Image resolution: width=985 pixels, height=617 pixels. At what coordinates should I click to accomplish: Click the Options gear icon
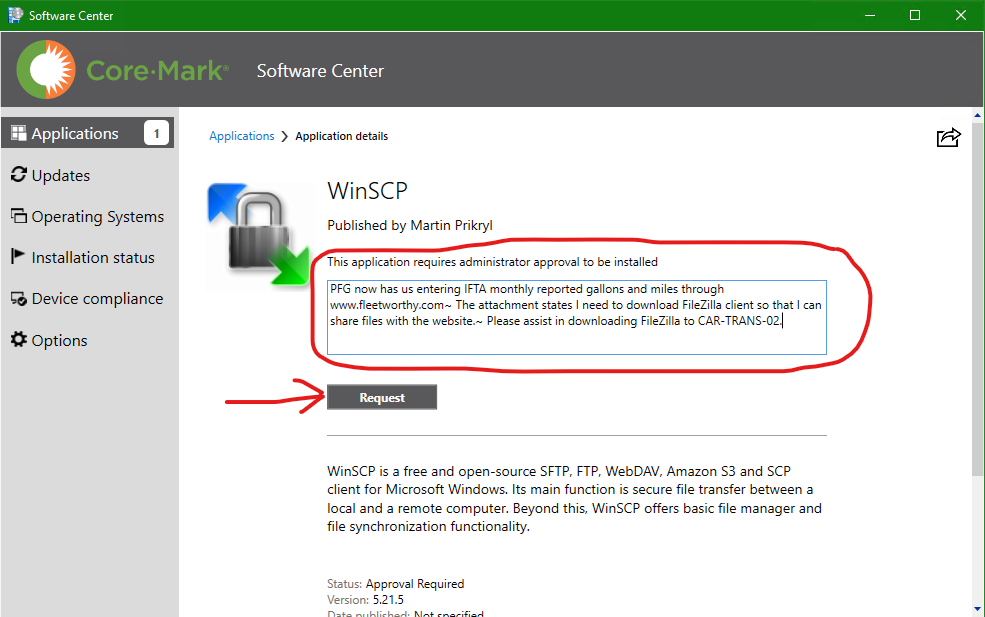click(x=19, y=339)
